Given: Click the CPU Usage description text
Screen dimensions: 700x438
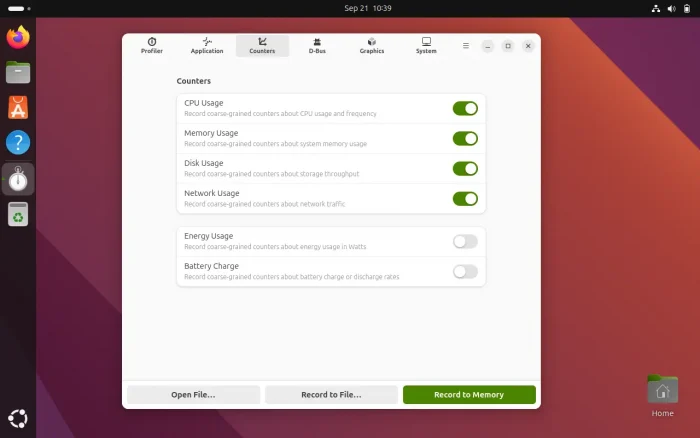Looking at the screenshot, I should coord(280,114).
